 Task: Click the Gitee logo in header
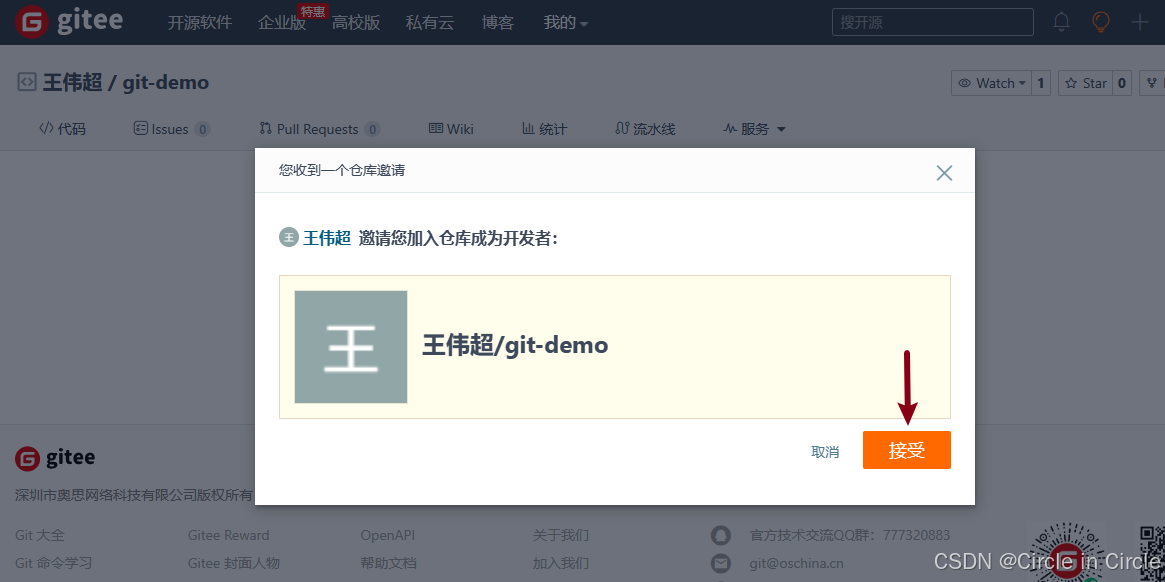click(x=69, y=22)
